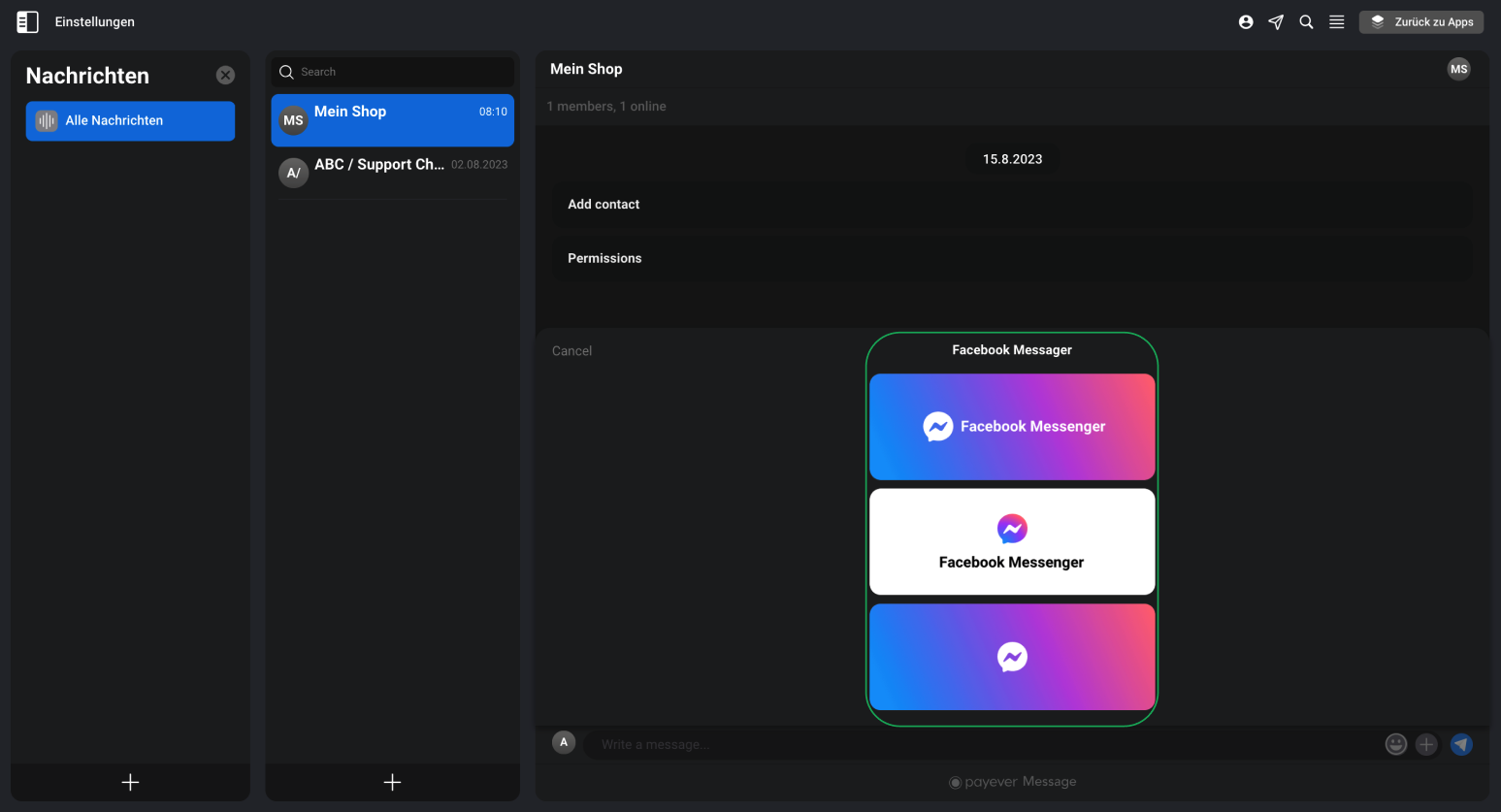Screen dimensions: 1501x812
Task: Click the paper plane icon in top bar
Action: 1276,21
